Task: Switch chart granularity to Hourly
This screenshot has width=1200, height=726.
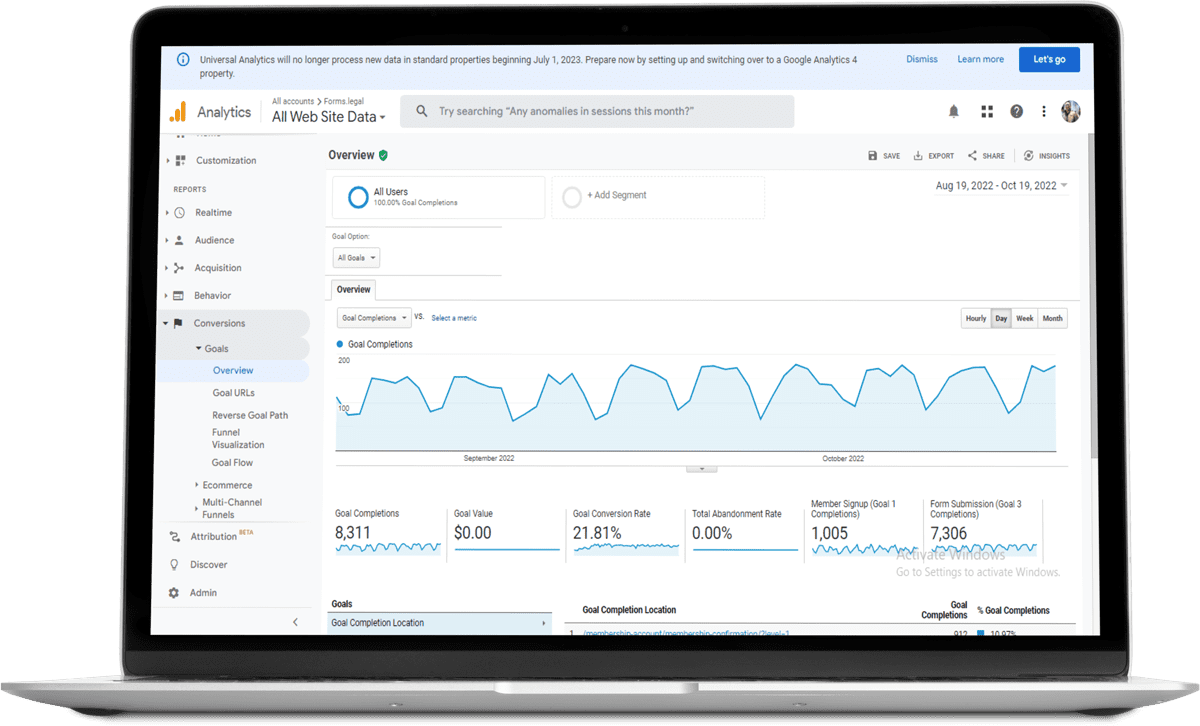Action: (975, 318)
